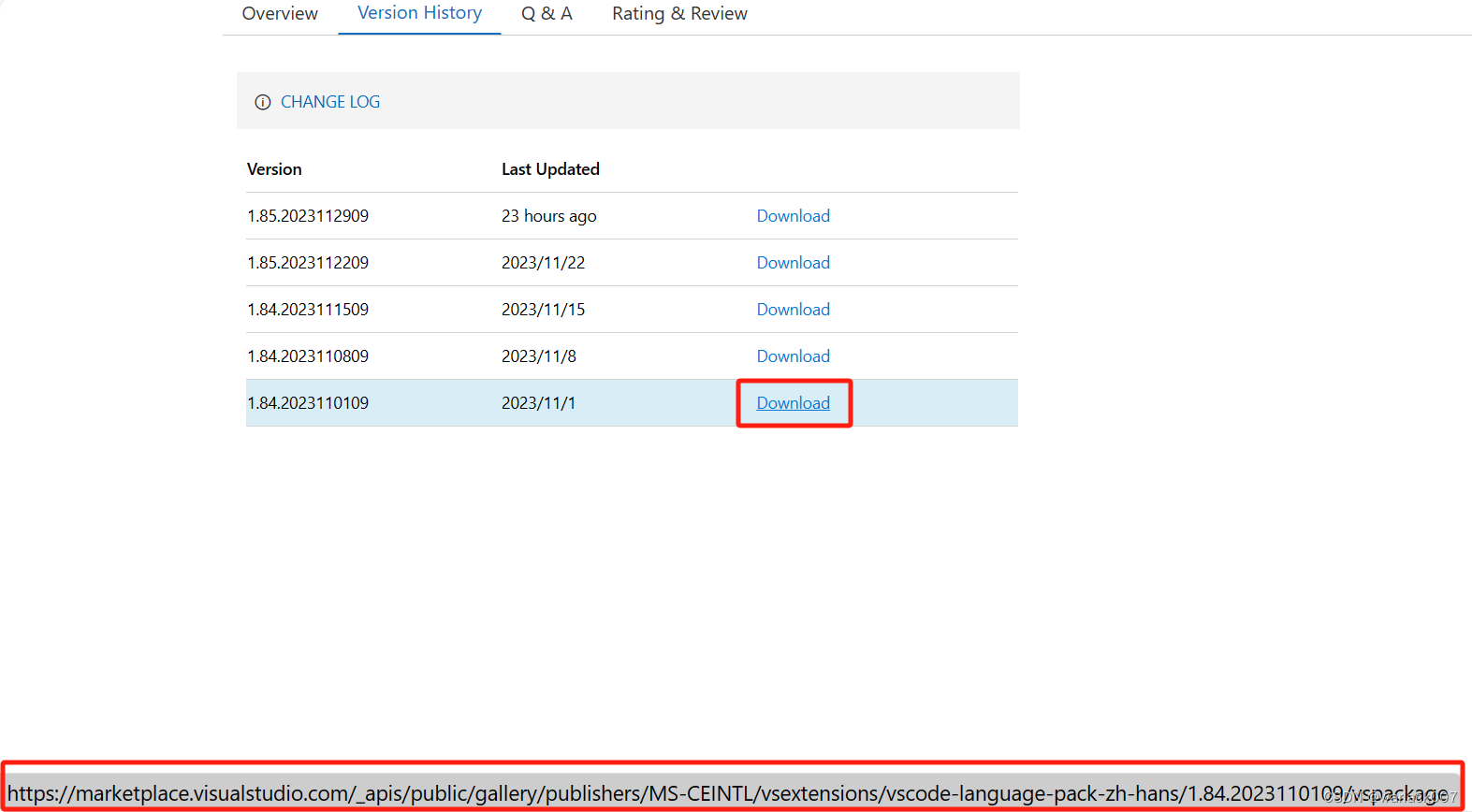Select the Version History tab

coord(419,14)
